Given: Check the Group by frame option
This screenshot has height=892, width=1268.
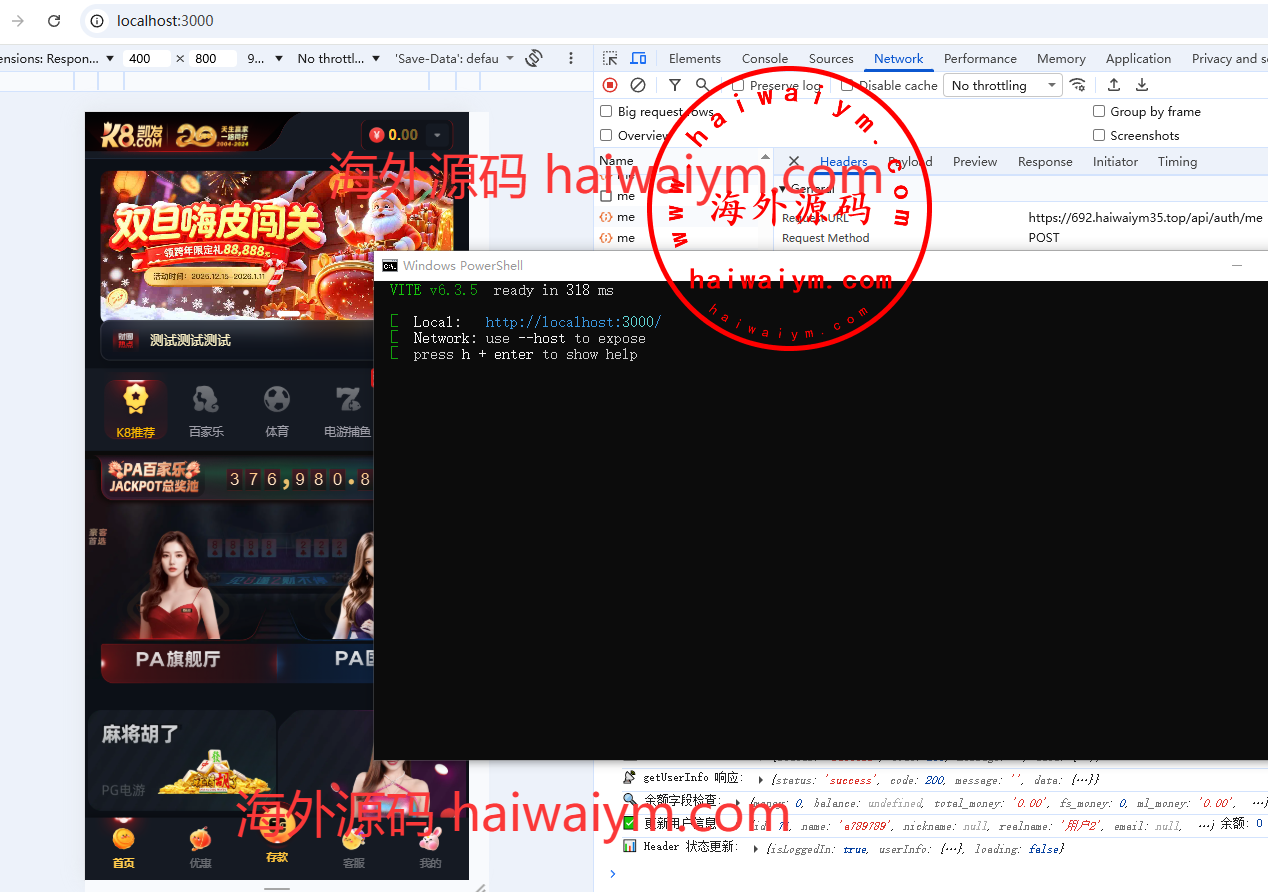Looking at the screenshot, I should tap(1099, 112).
